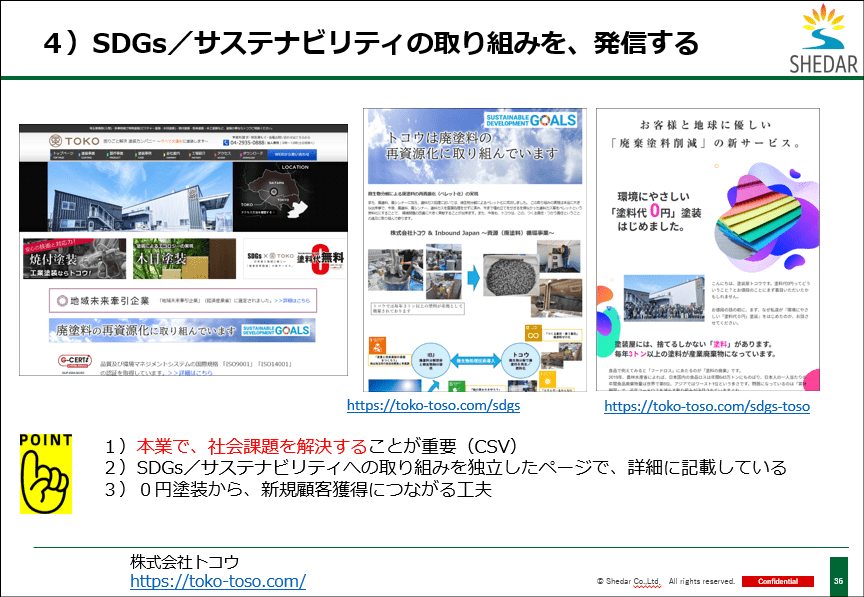Click the TOKO logo in website screenshot
The image size is (864, 597).
[x=74, y=141]
